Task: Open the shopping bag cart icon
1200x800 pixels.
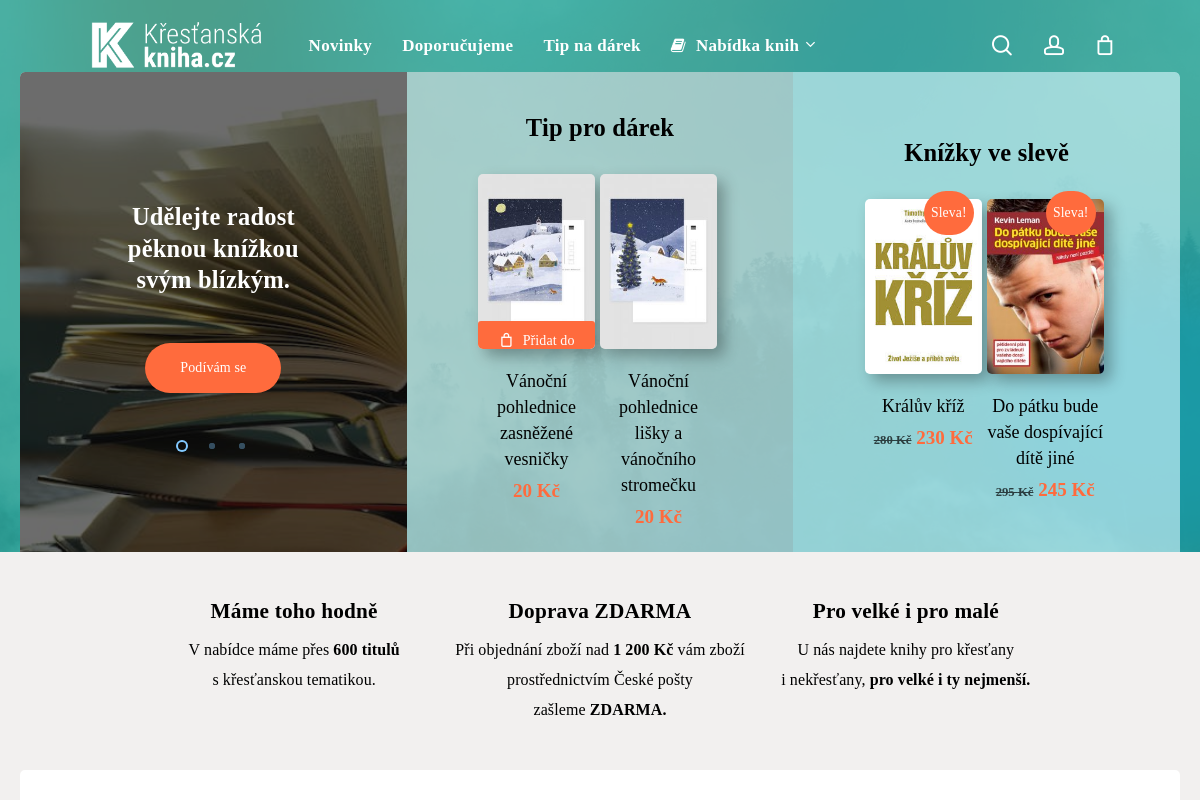Action: coord(1105,45)
